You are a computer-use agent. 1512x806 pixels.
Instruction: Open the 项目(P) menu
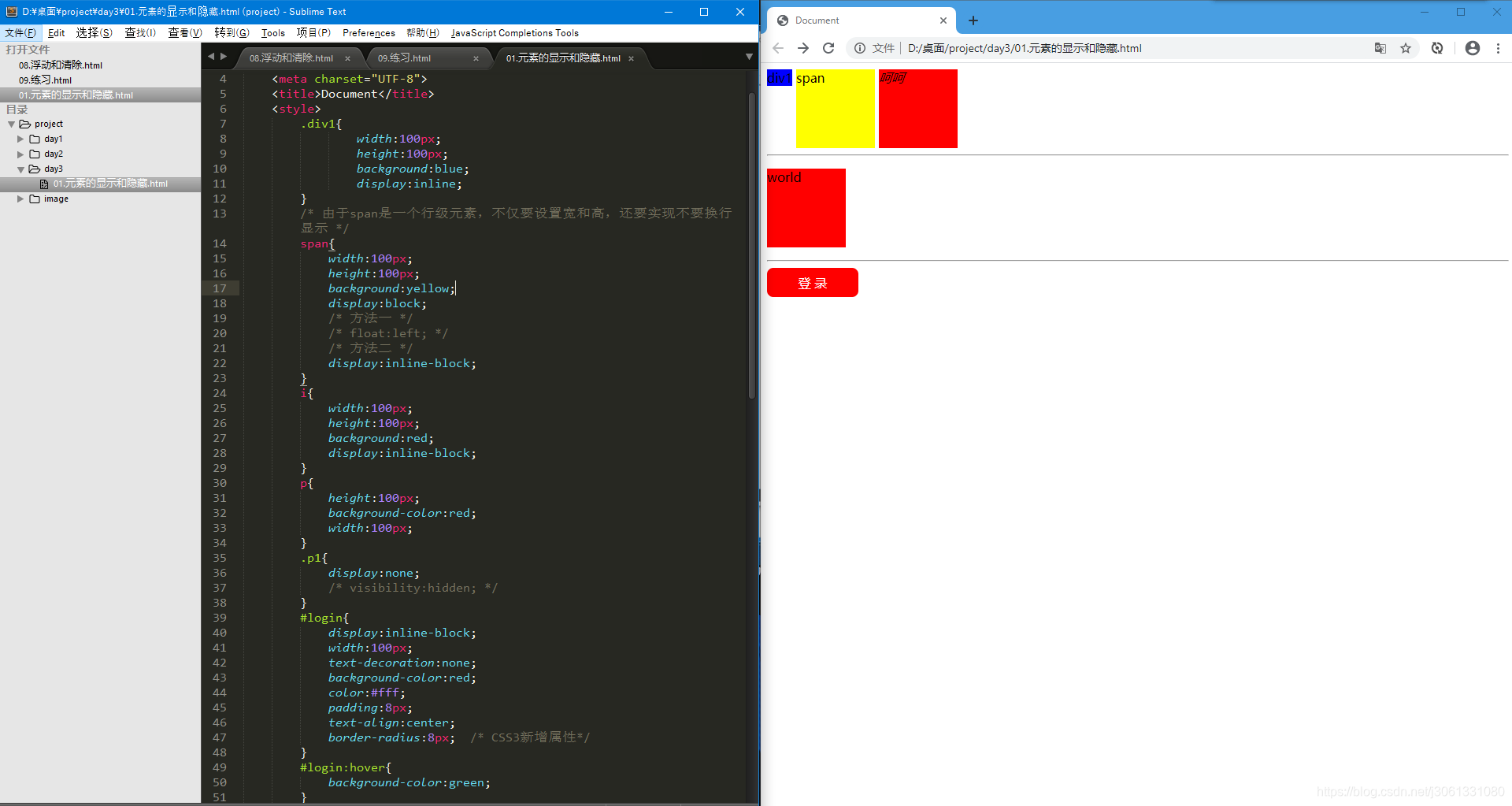coord(313,33)
